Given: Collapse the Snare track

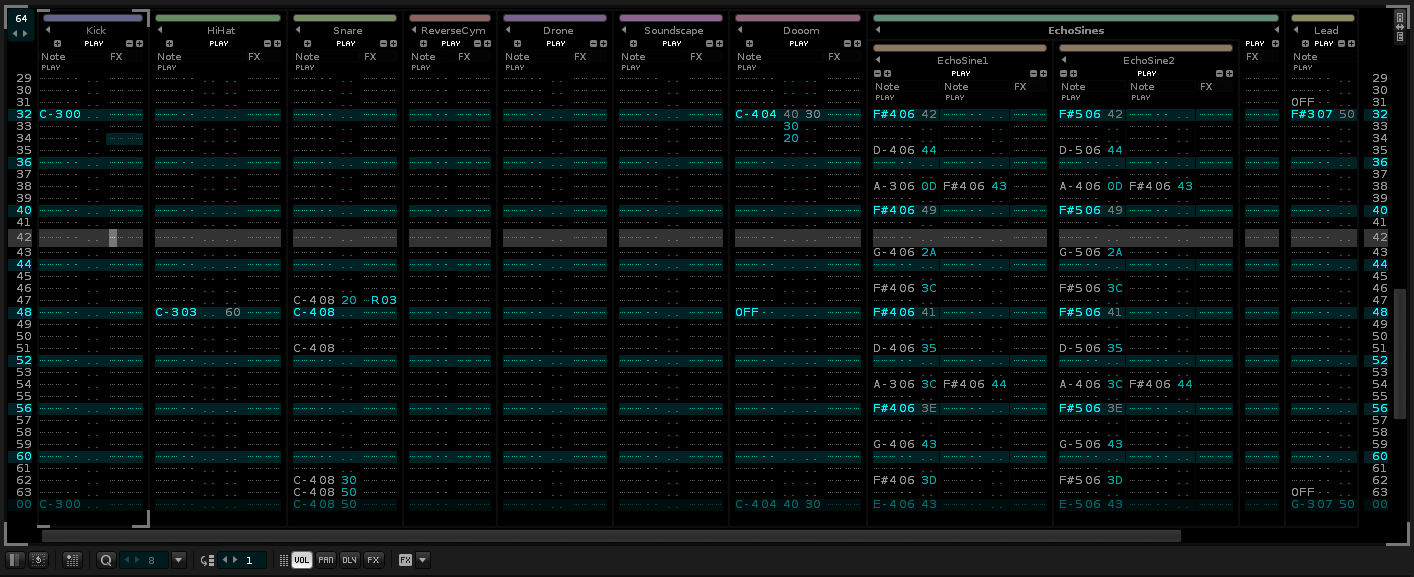Looking at the screenshot, I should [298, 30].
